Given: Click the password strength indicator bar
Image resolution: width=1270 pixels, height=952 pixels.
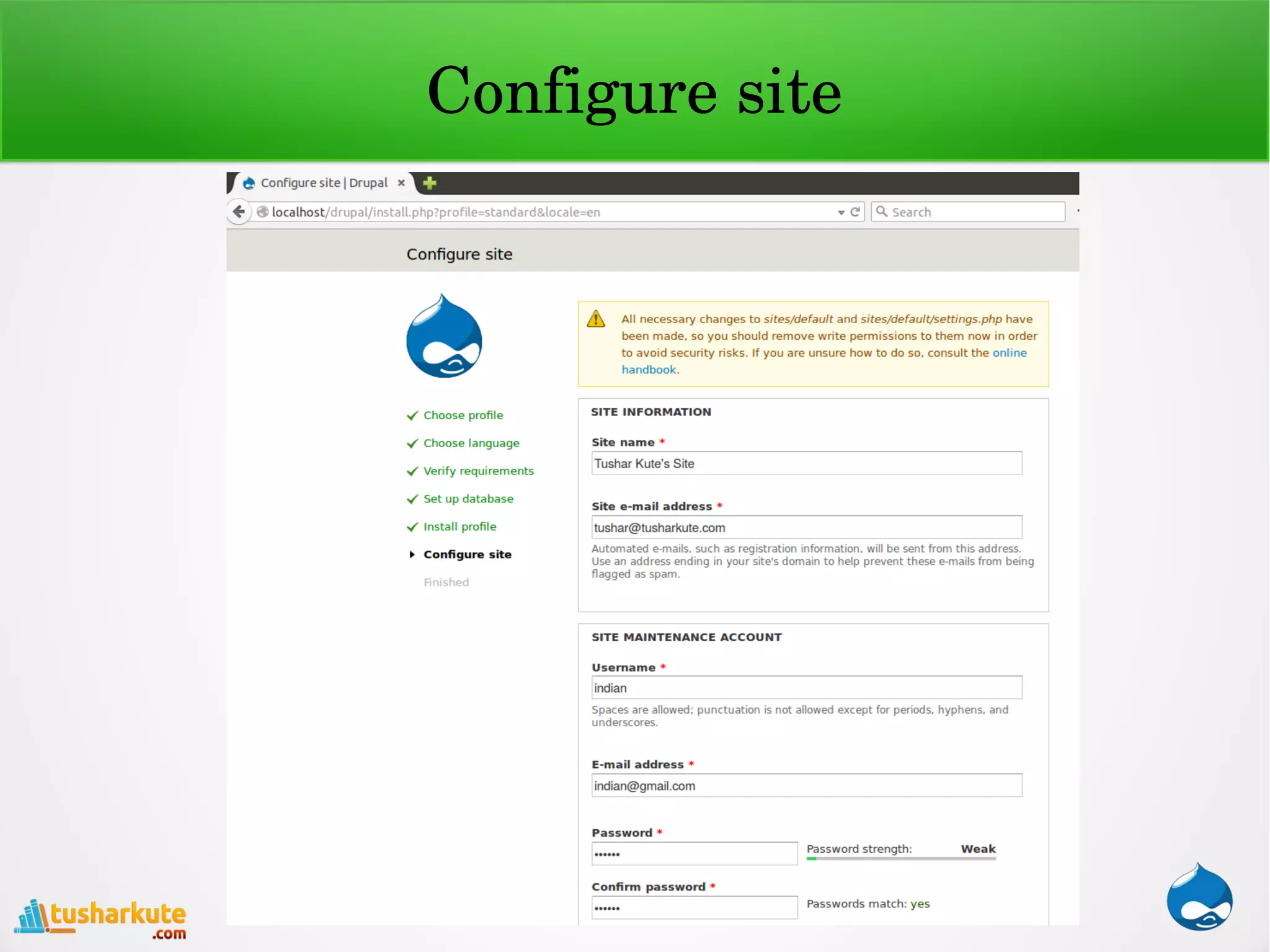Looking at the screenshot, I should point(901,859).
